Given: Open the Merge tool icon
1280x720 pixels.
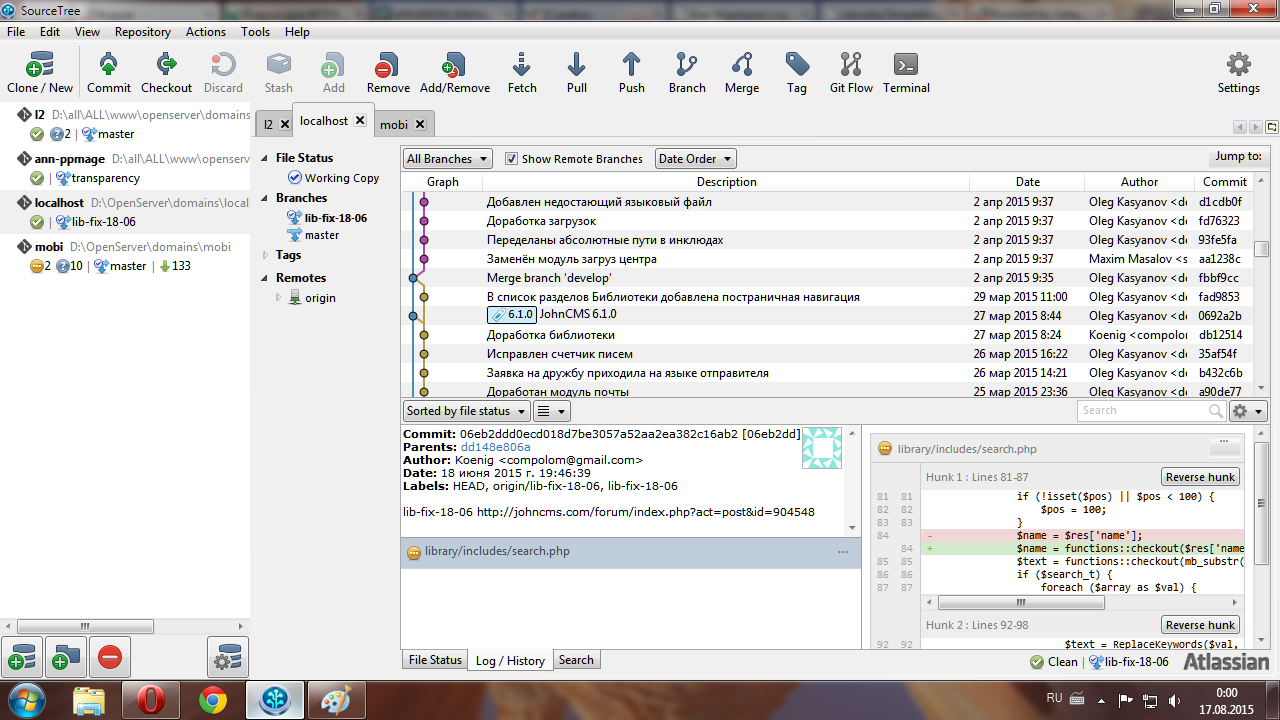Looking at the screenshot, I should click(741, 67).
